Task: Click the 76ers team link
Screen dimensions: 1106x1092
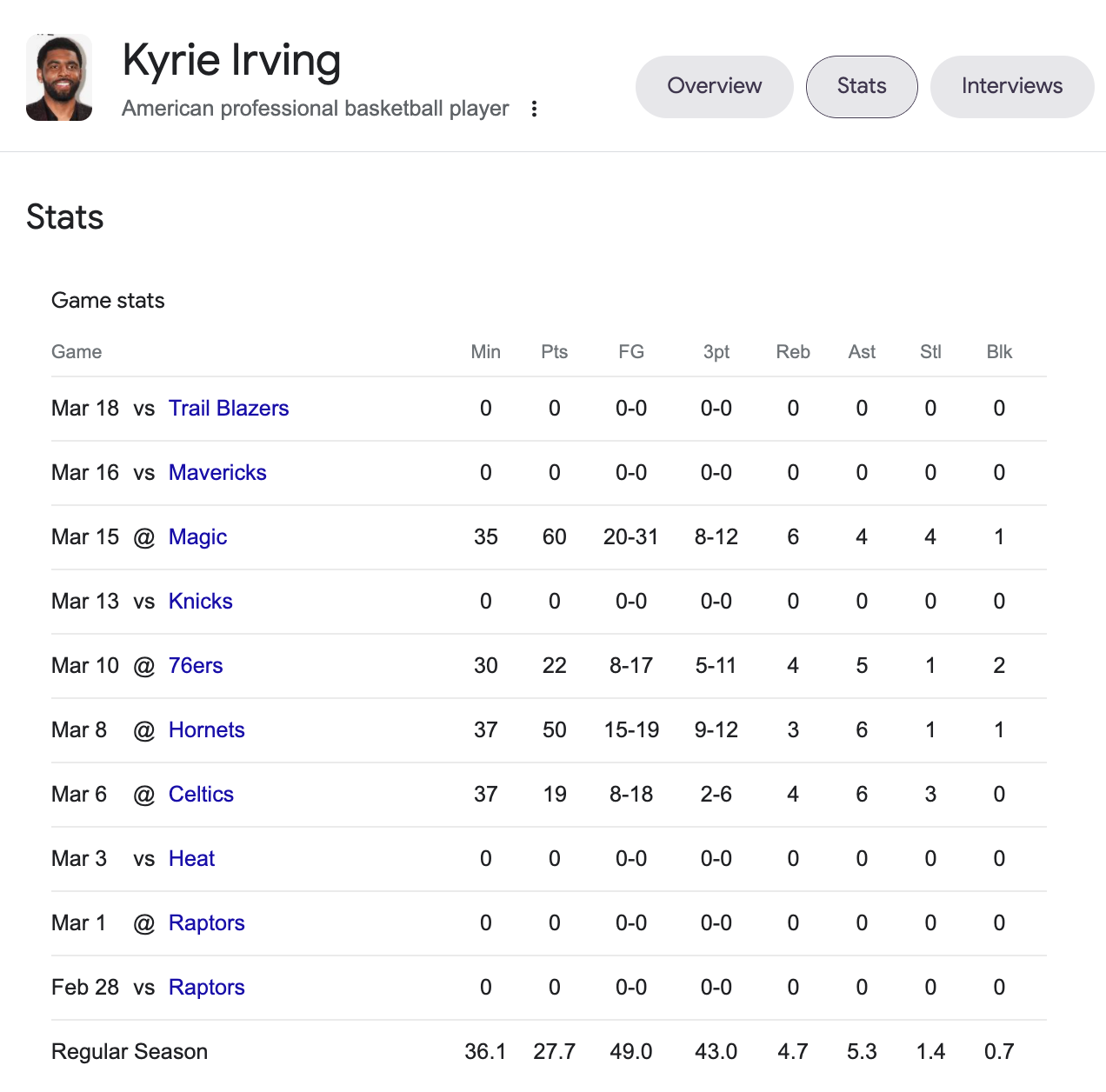Action: (x=196, y=666)
